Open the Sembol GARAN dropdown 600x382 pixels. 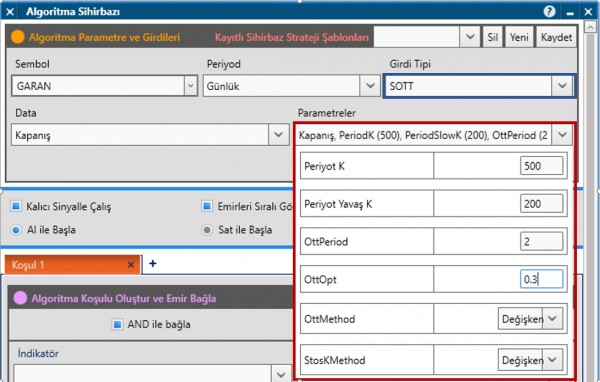tap(191, 86)
